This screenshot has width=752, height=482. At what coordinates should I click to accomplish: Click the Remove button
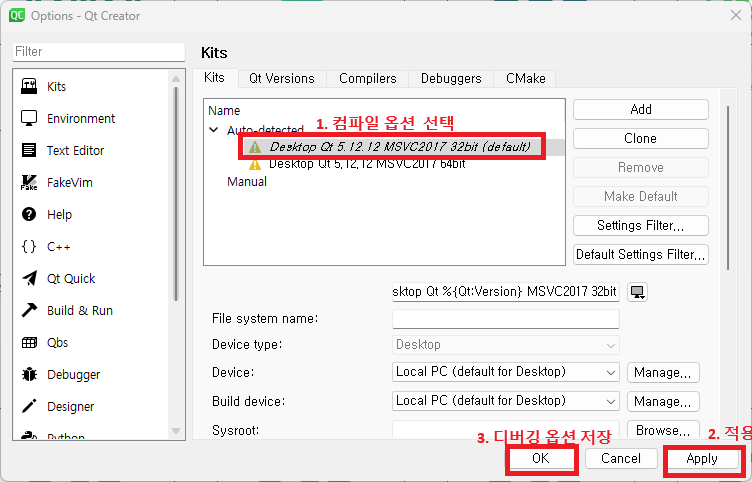coord(641,167)
